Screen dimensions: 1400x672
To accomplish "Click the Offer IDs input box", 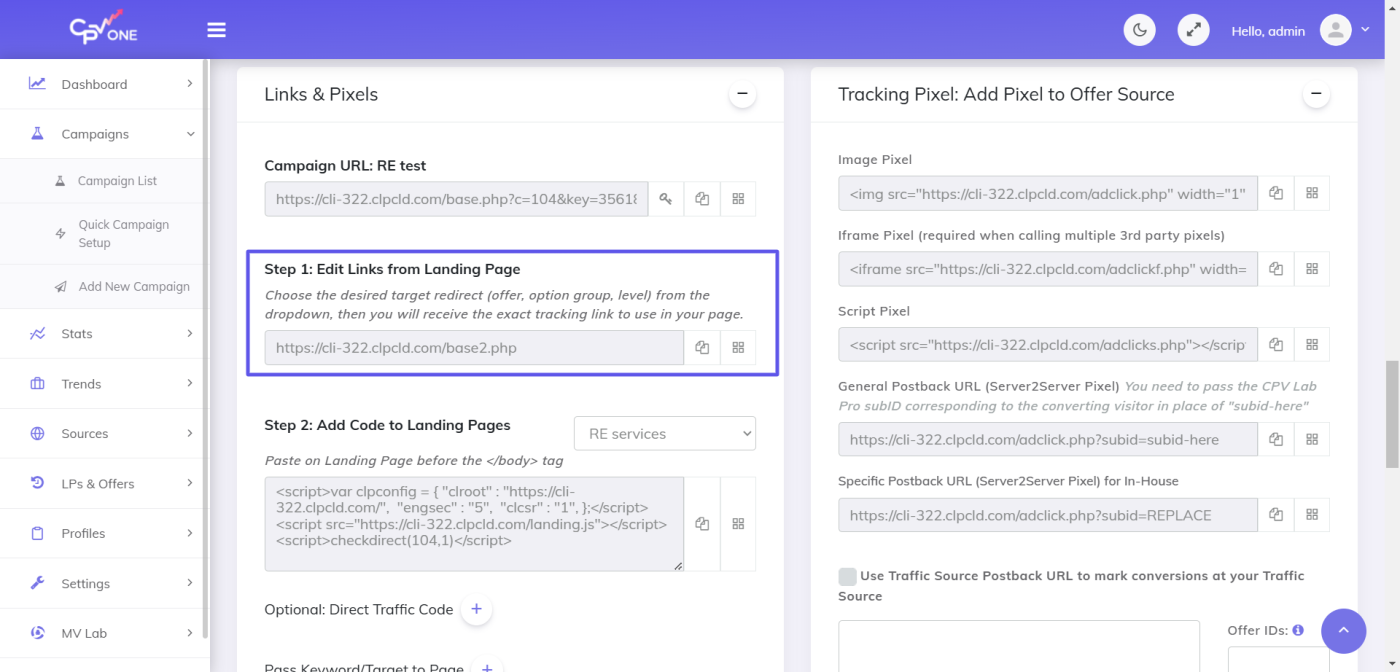I will point(1278,660).
